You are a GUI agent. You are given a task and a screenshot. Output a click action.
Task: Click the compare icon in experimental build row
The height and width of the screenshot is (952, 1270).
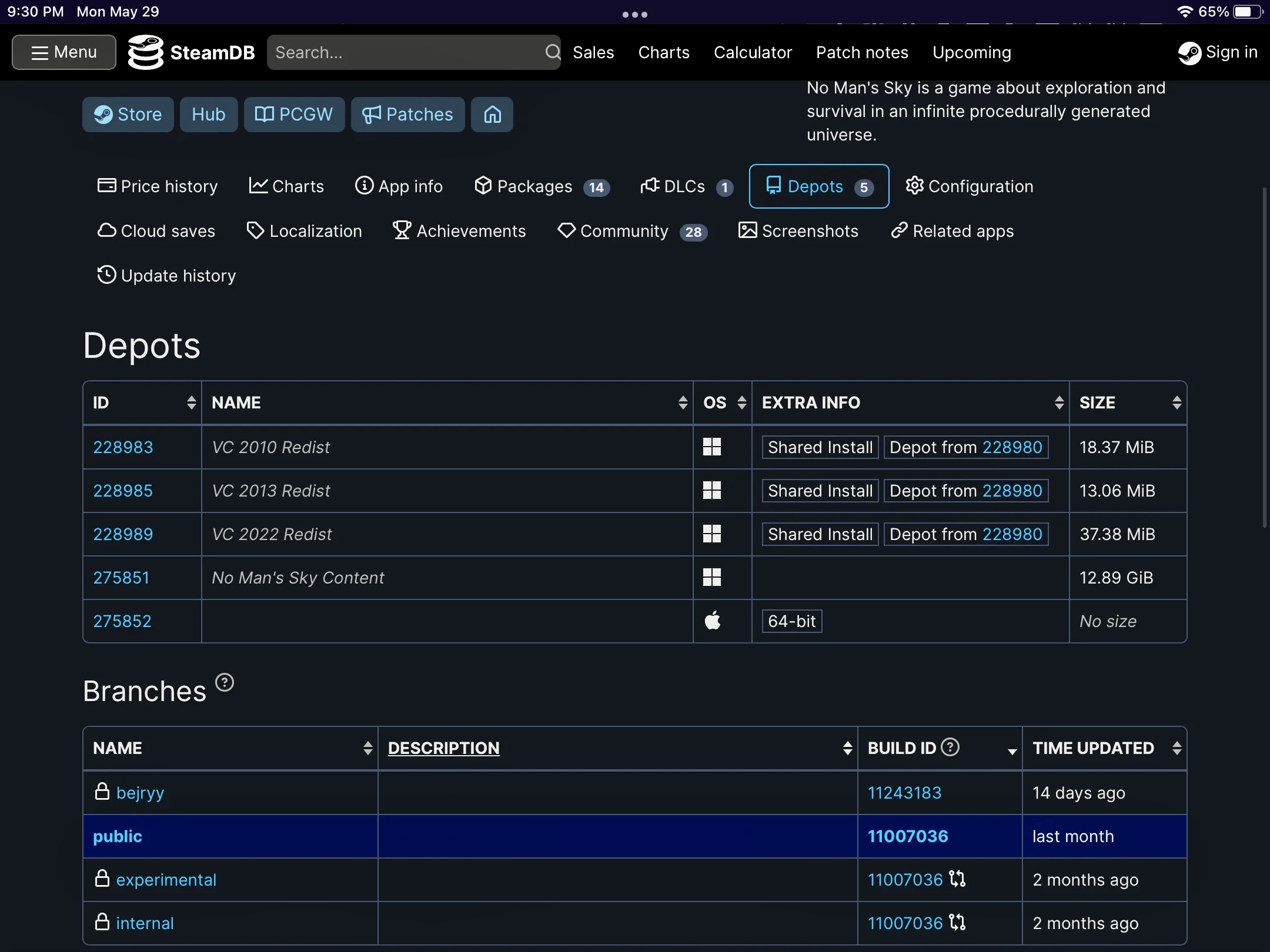click(x=957, y=879)
